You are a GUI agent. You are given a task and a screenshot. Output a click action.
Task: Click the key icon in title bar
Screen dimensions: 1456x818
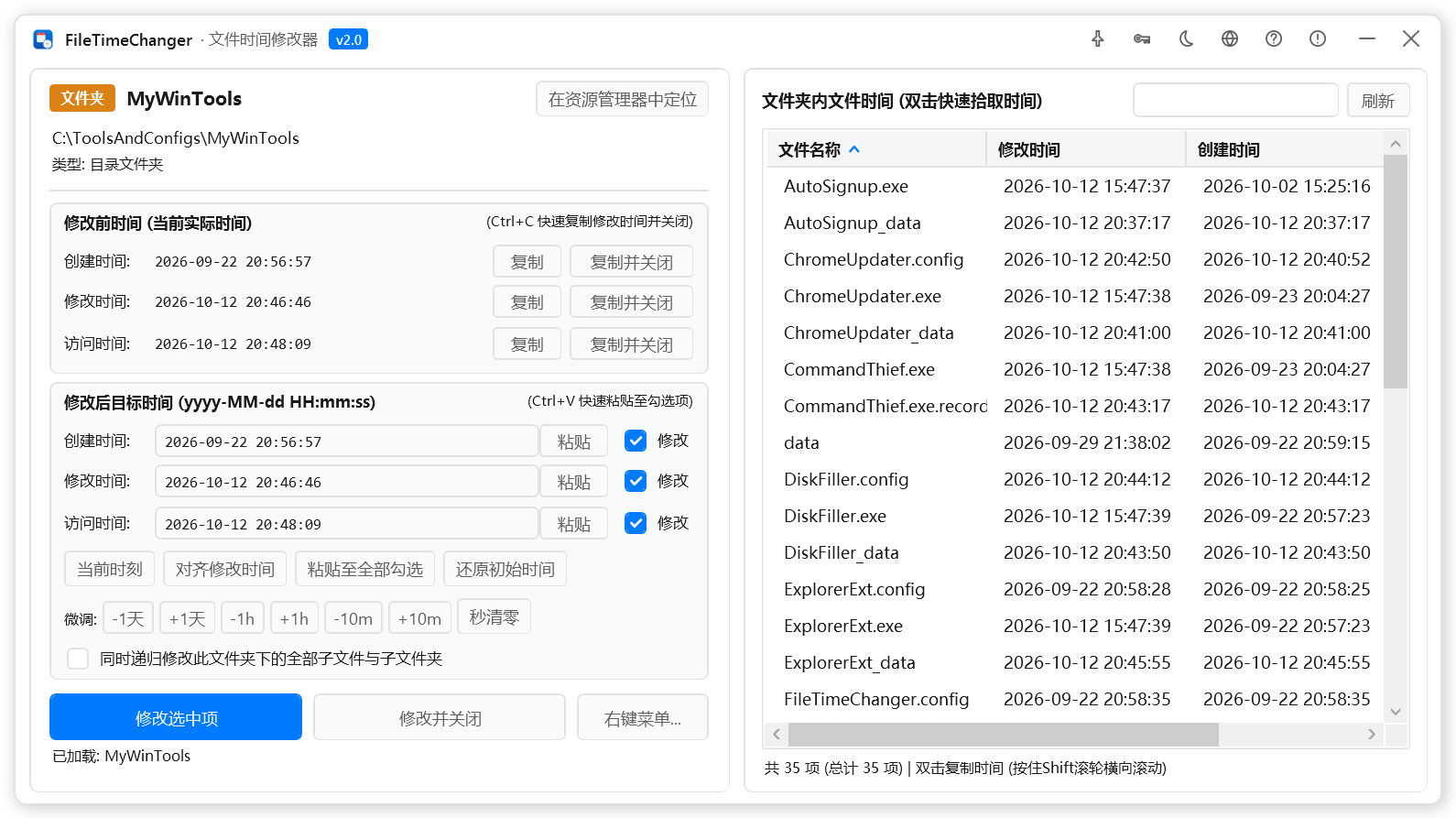1141,38
